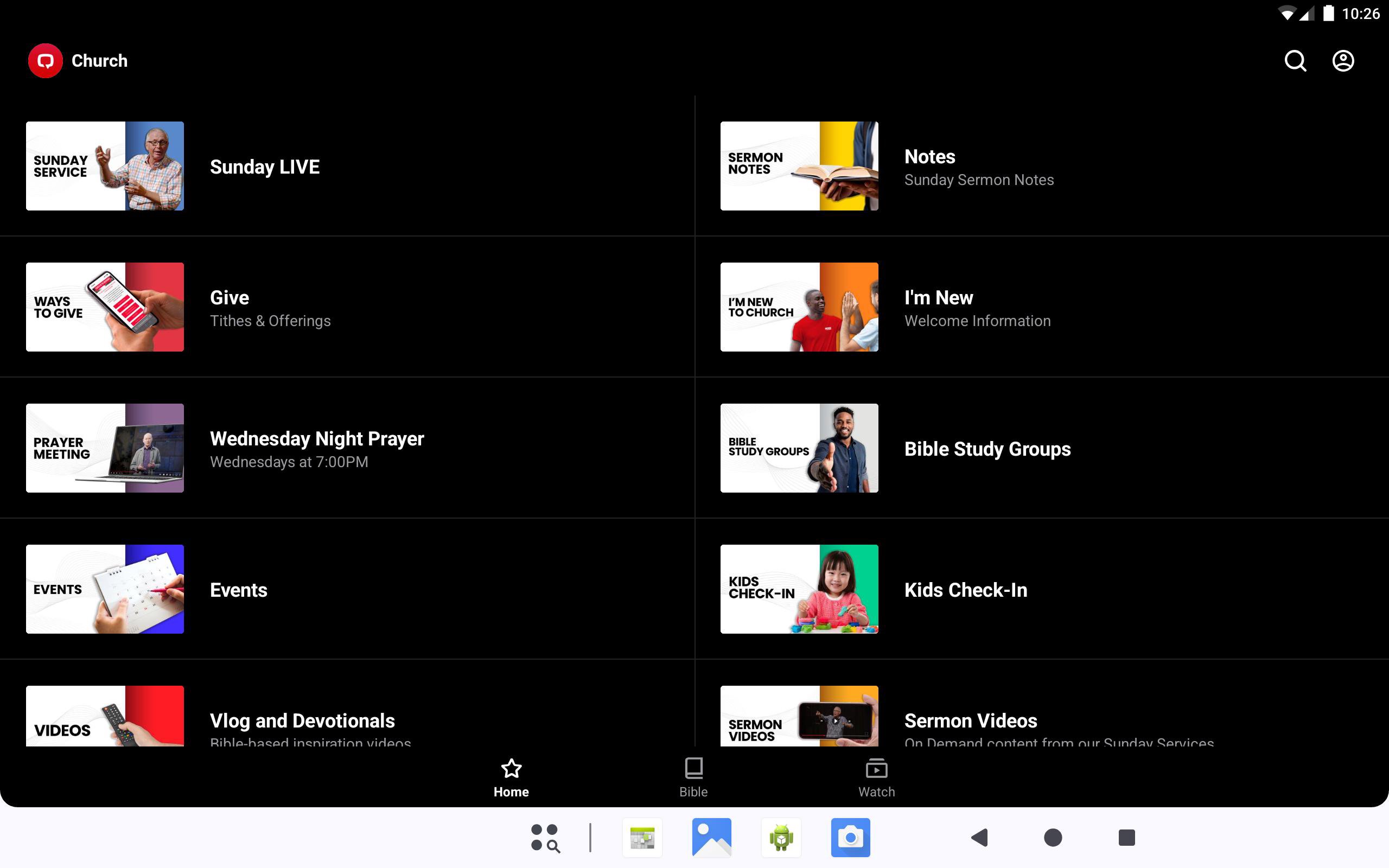Open the search icon in header

point(1295,61)
